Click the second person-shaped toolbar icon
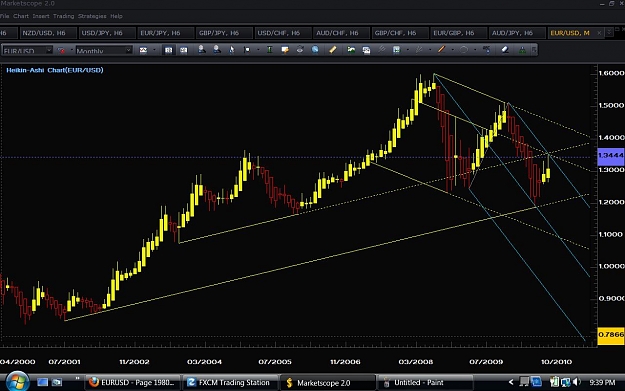Screen dimensions: 625x391 216,50
